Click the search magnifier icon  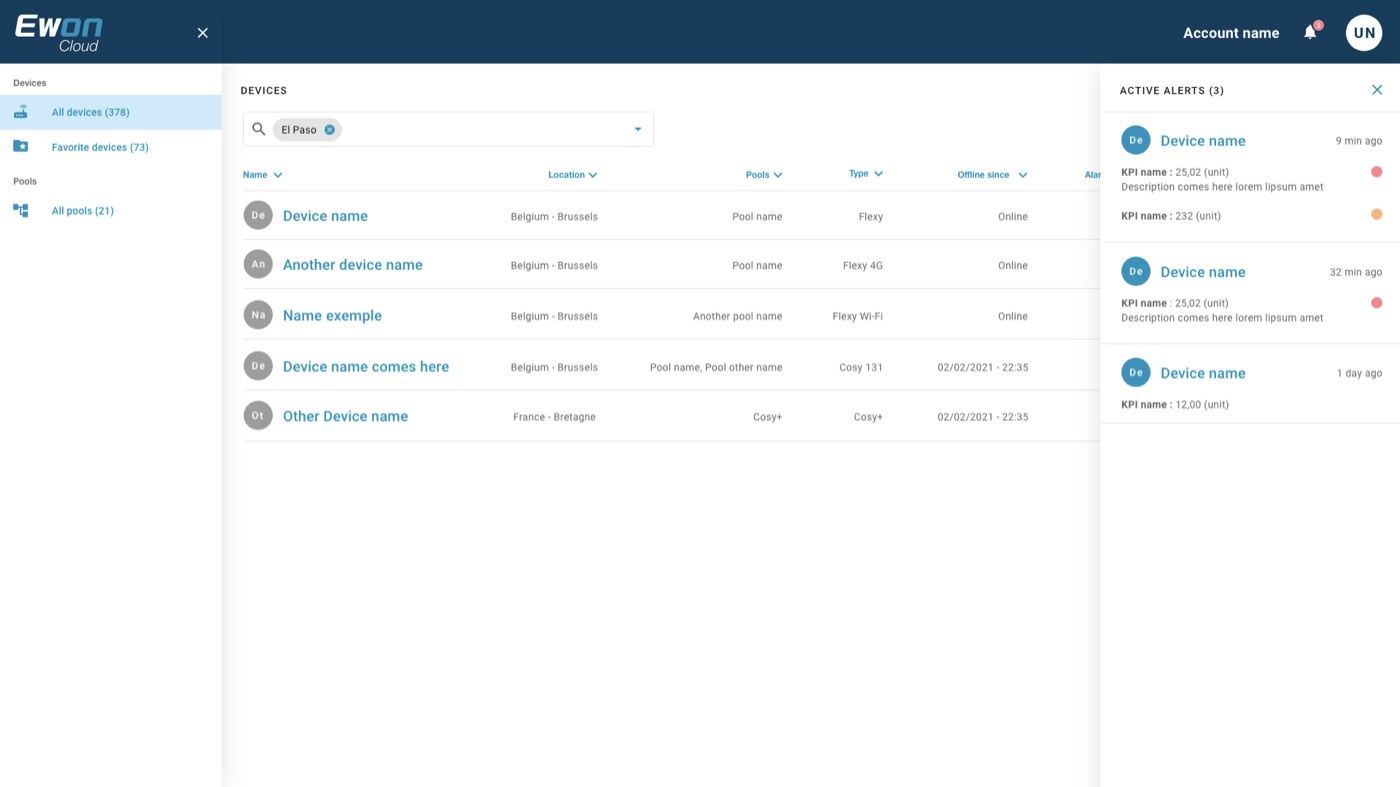[x=259, y=129]
